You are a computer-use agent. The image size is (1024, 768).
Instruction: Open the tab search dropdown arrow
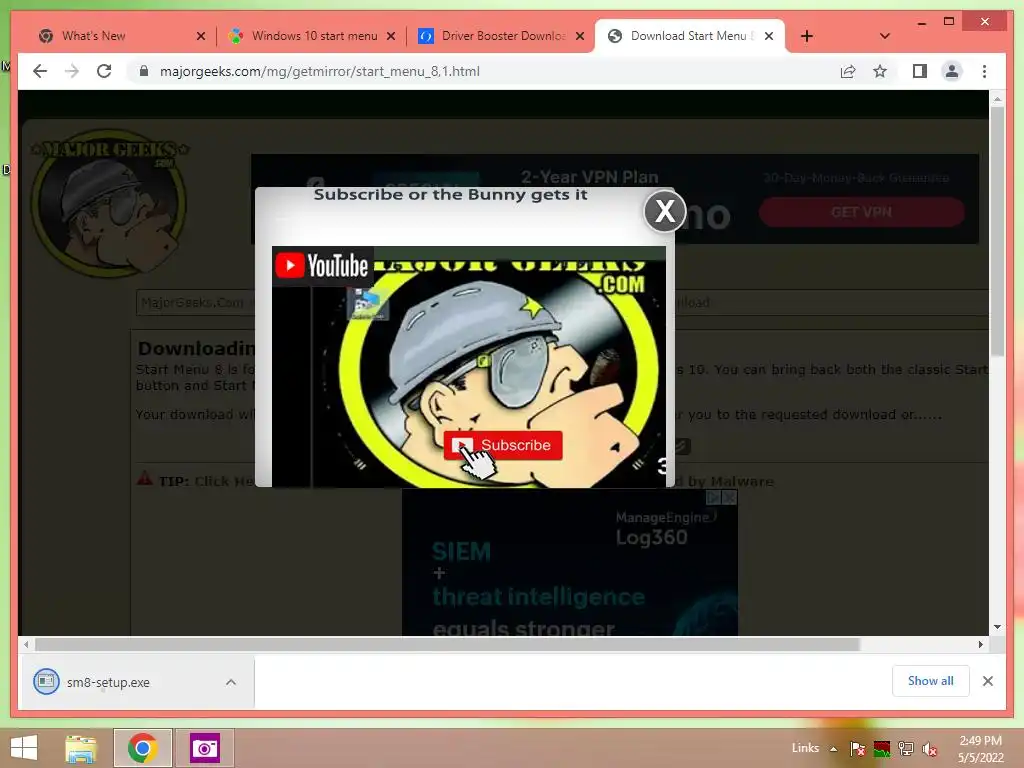(x=884, y=36)
